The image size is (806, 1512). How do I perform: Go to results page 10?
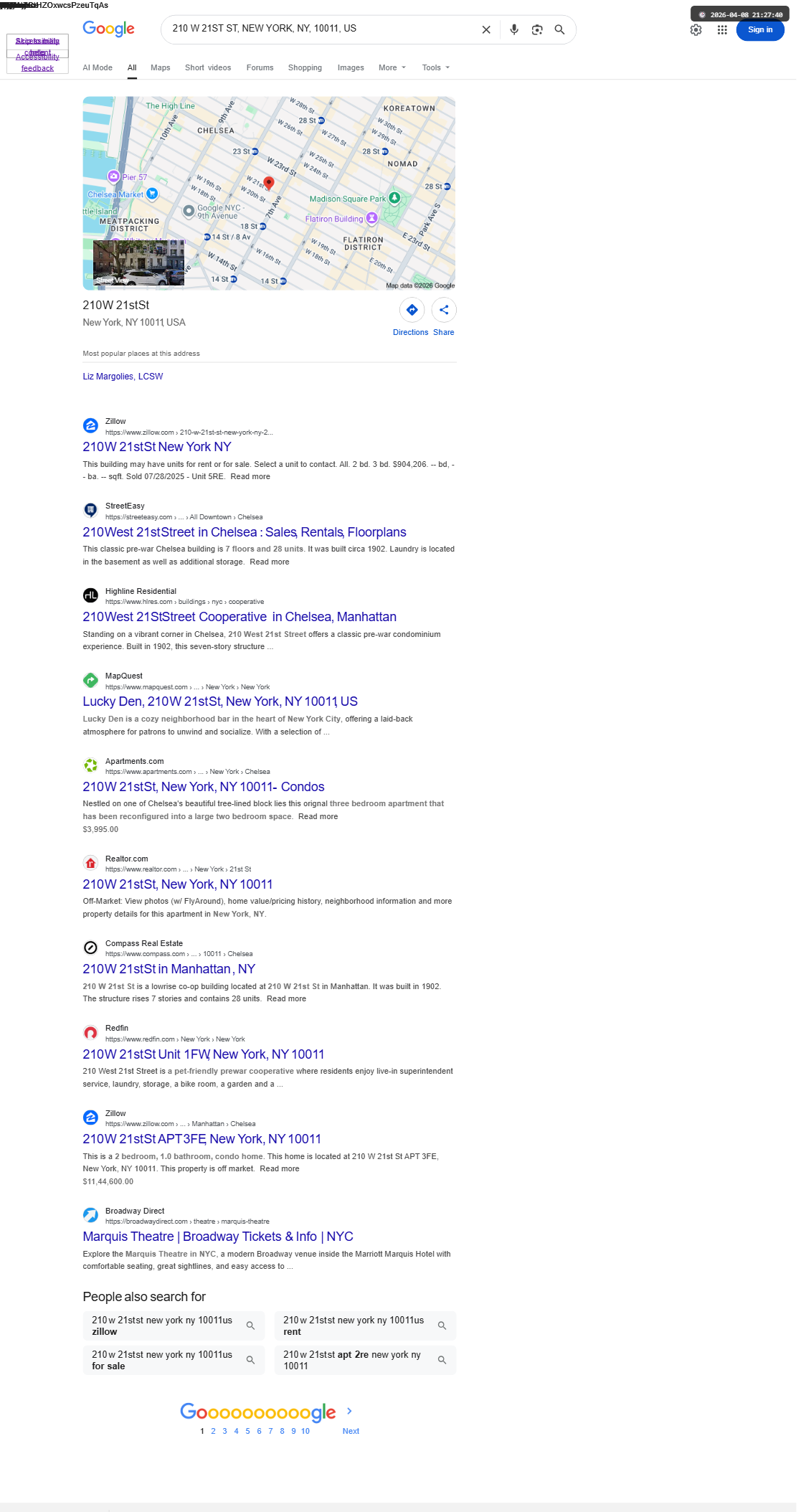(x=305, y=1431)
